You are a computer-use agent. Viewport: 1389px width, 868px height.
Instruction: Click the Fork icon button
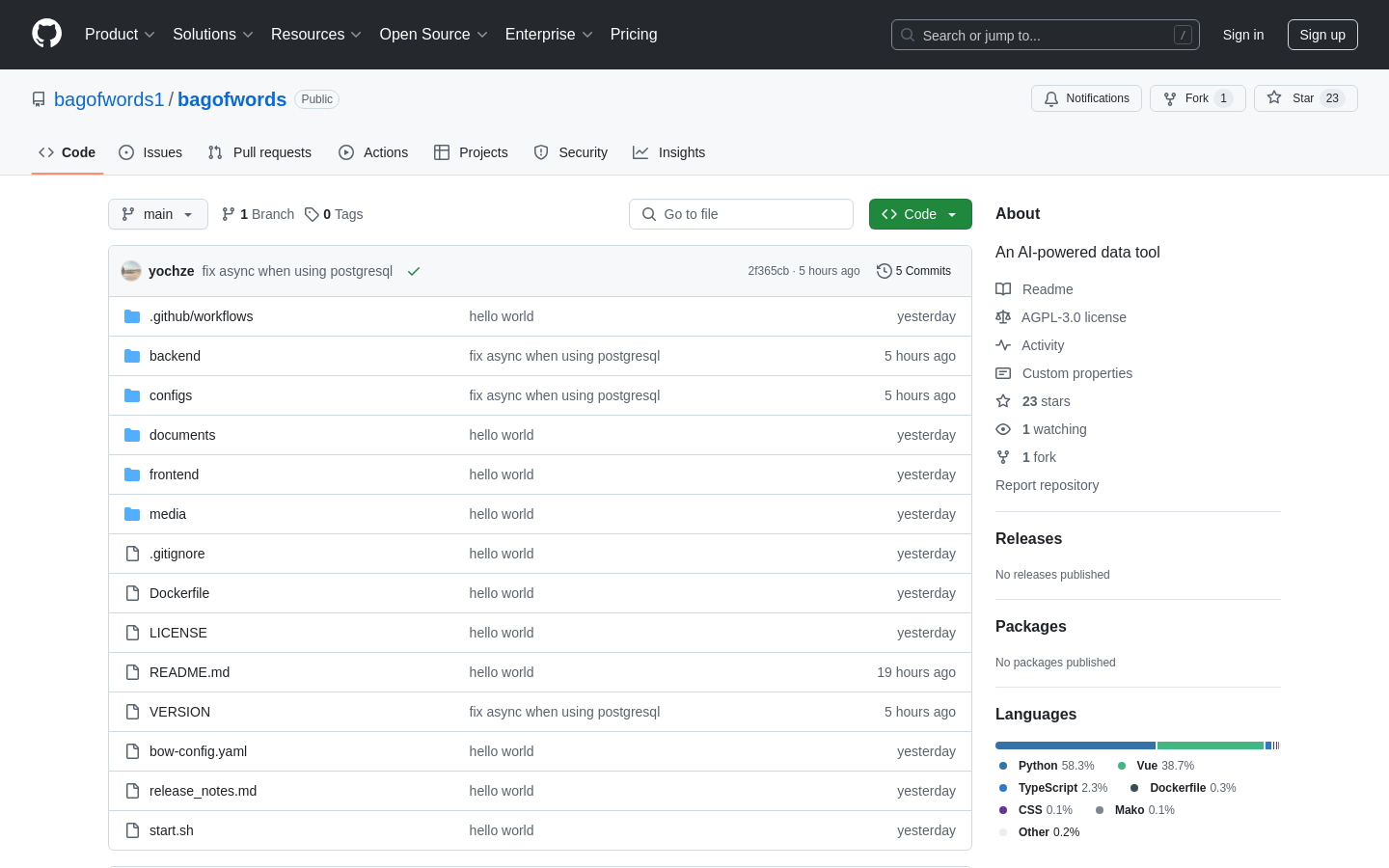coord(1170,98)
